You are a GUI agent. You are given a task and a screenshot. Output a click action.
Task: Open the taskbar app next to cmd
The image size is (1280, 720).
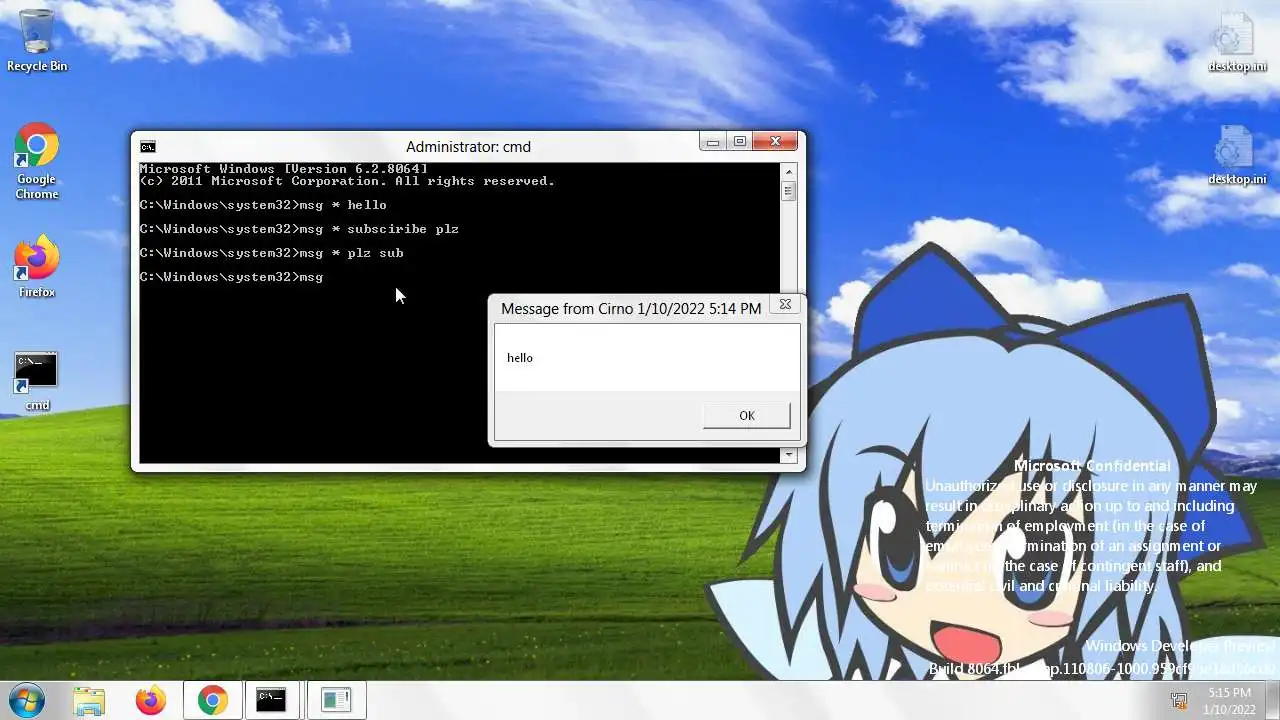(x=336, y=700)
